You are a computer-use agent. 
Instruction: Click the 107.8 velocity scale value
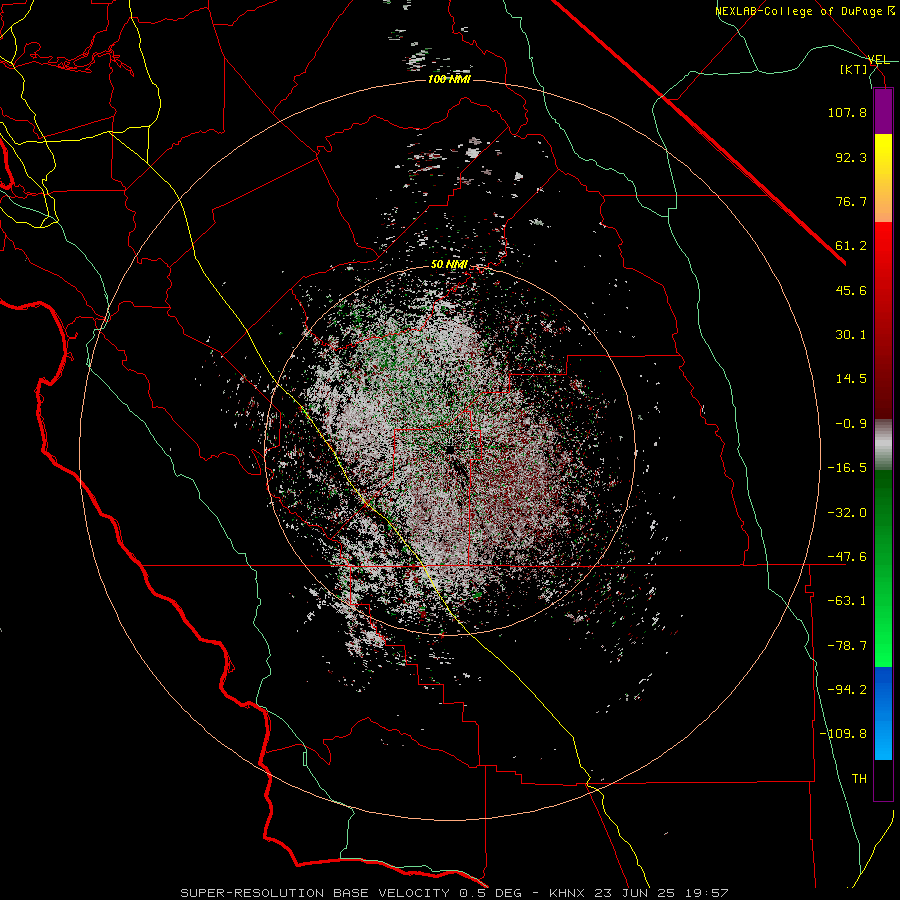847,112
